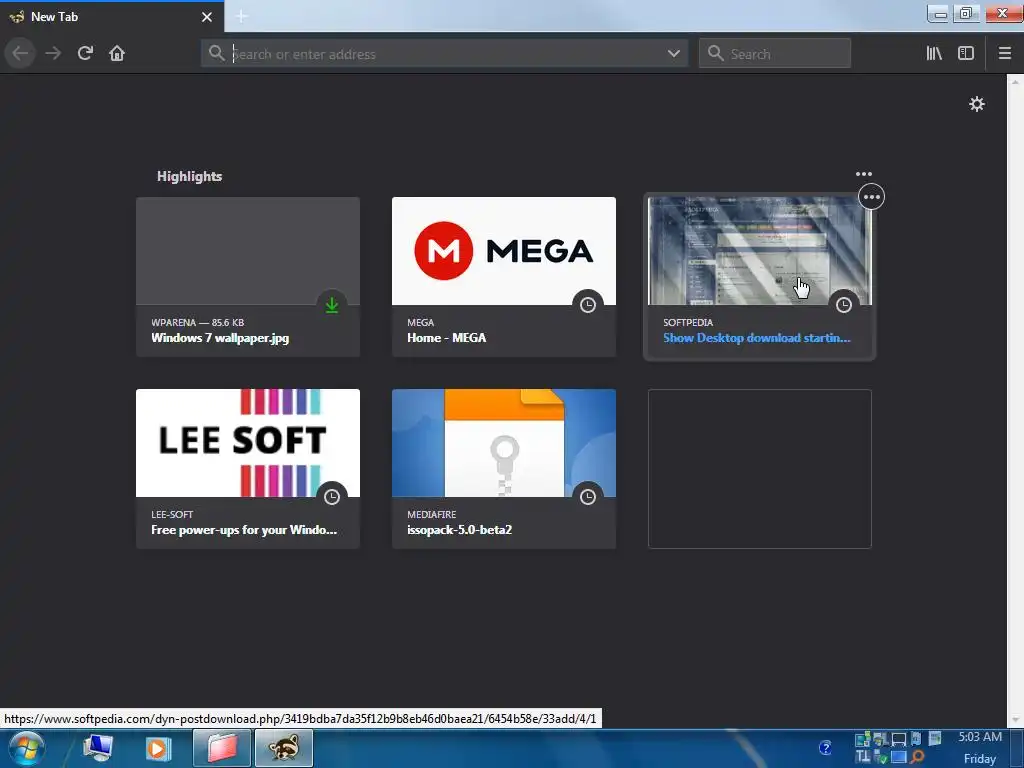Click the blue help tray icon
This screenshot has height=768, width=1024.
click(x=825, y=747)
